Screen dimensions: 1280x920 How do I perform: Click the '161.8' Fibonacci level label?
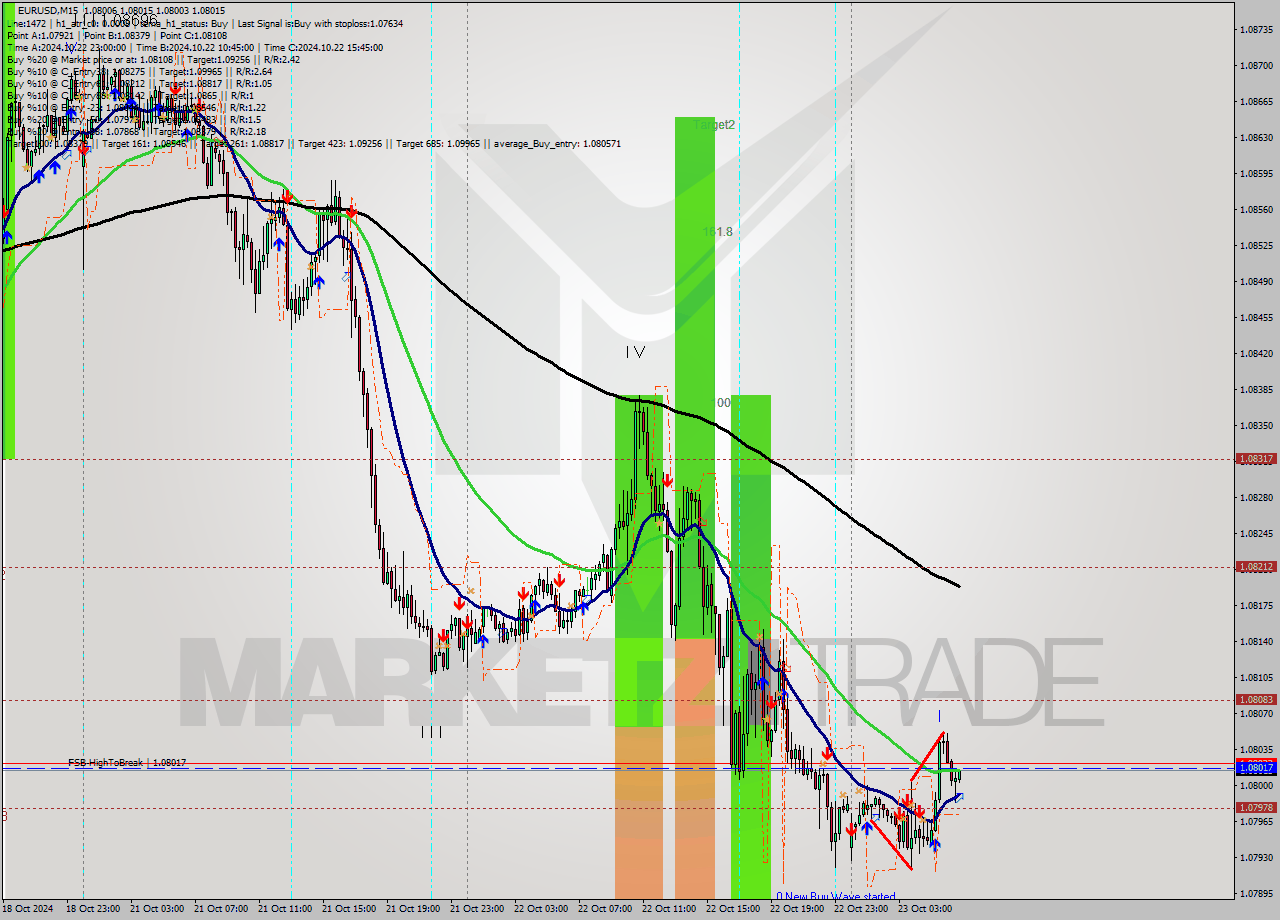click(717, 231)
